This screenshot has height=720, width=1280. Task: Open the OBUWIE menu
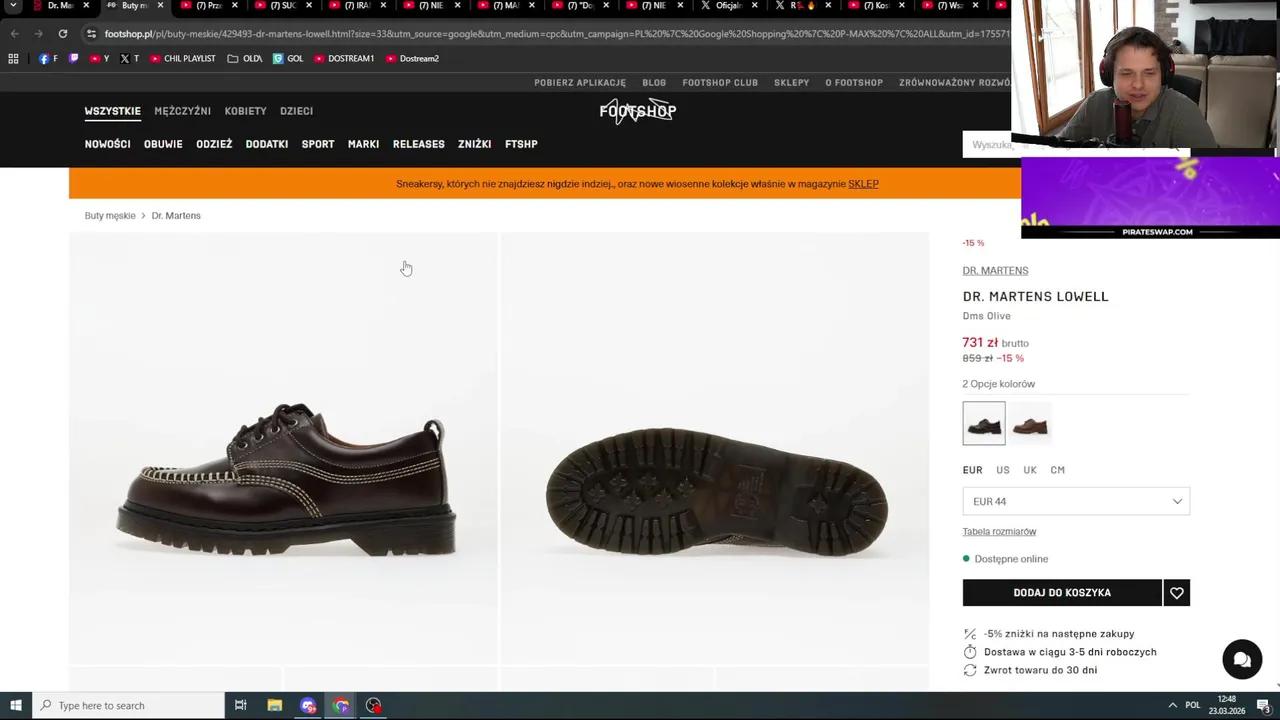tap(163, 144)
